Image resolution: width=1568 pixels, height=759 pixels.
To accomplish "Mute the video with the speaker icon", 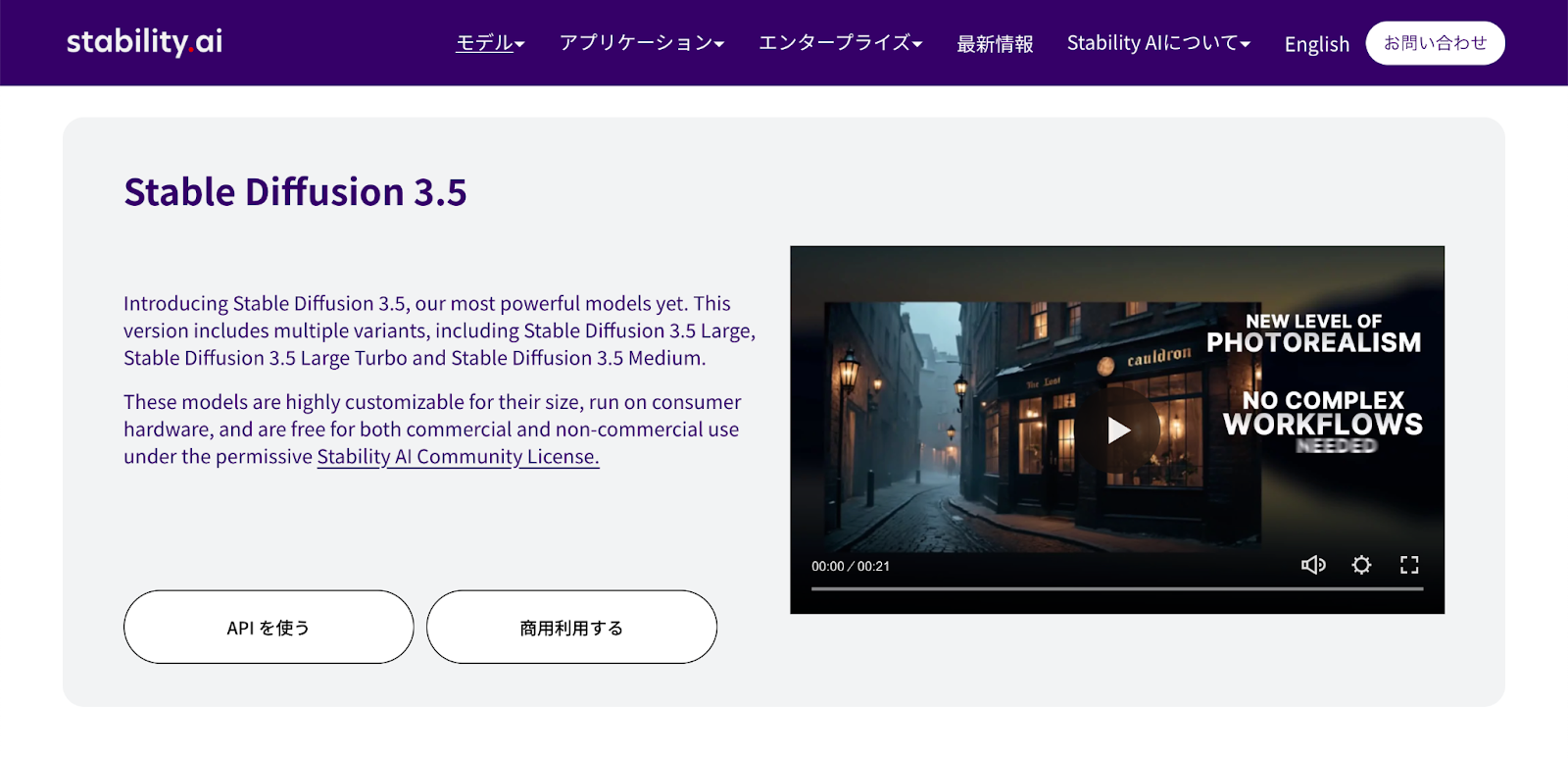I will tap(1313, 565).
